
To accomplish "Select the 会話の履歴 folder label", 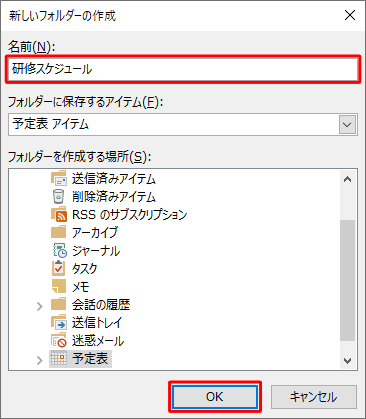I will tap(101, 304).
